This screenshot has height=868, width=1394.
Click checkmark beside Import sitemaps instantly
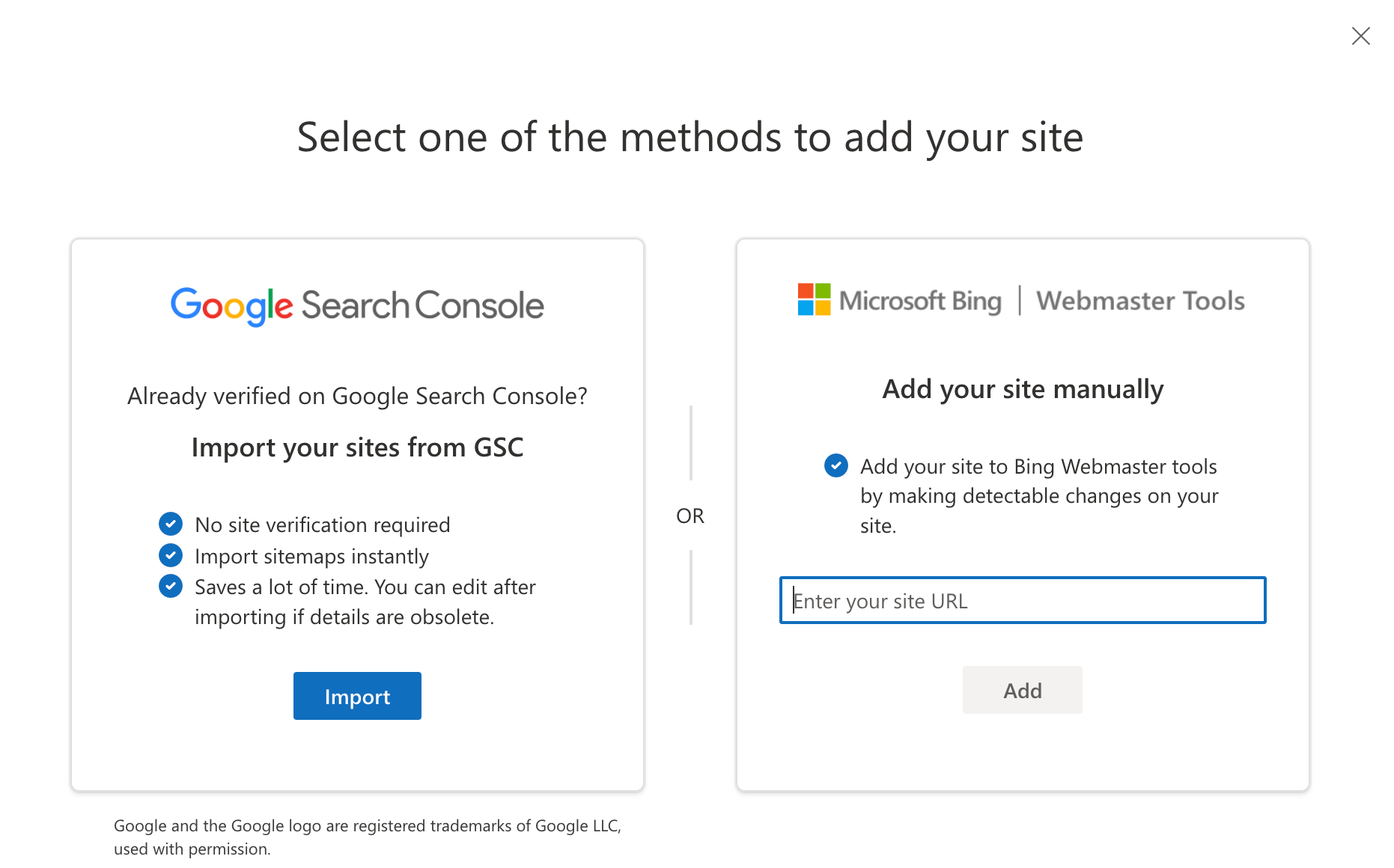click(x=171, y=555)
